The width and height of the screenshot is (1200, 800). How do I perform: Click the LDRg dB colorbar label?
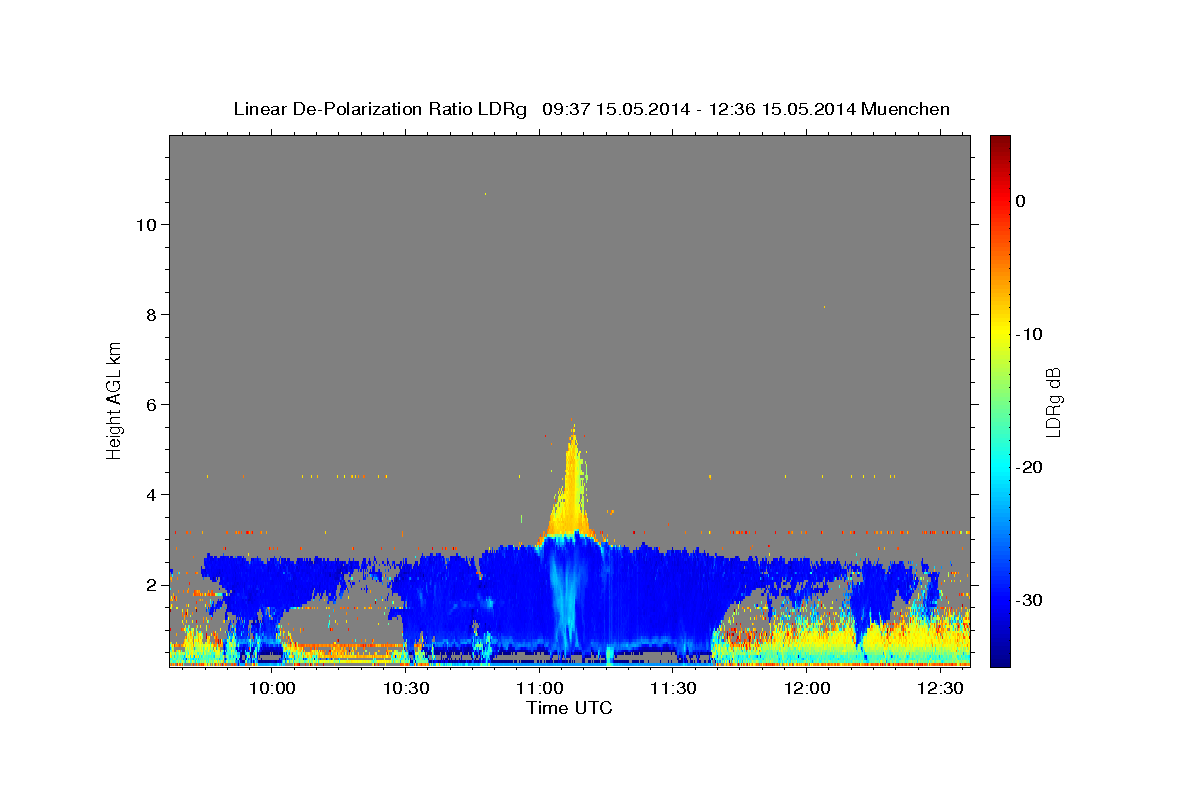coord(1053,401)
